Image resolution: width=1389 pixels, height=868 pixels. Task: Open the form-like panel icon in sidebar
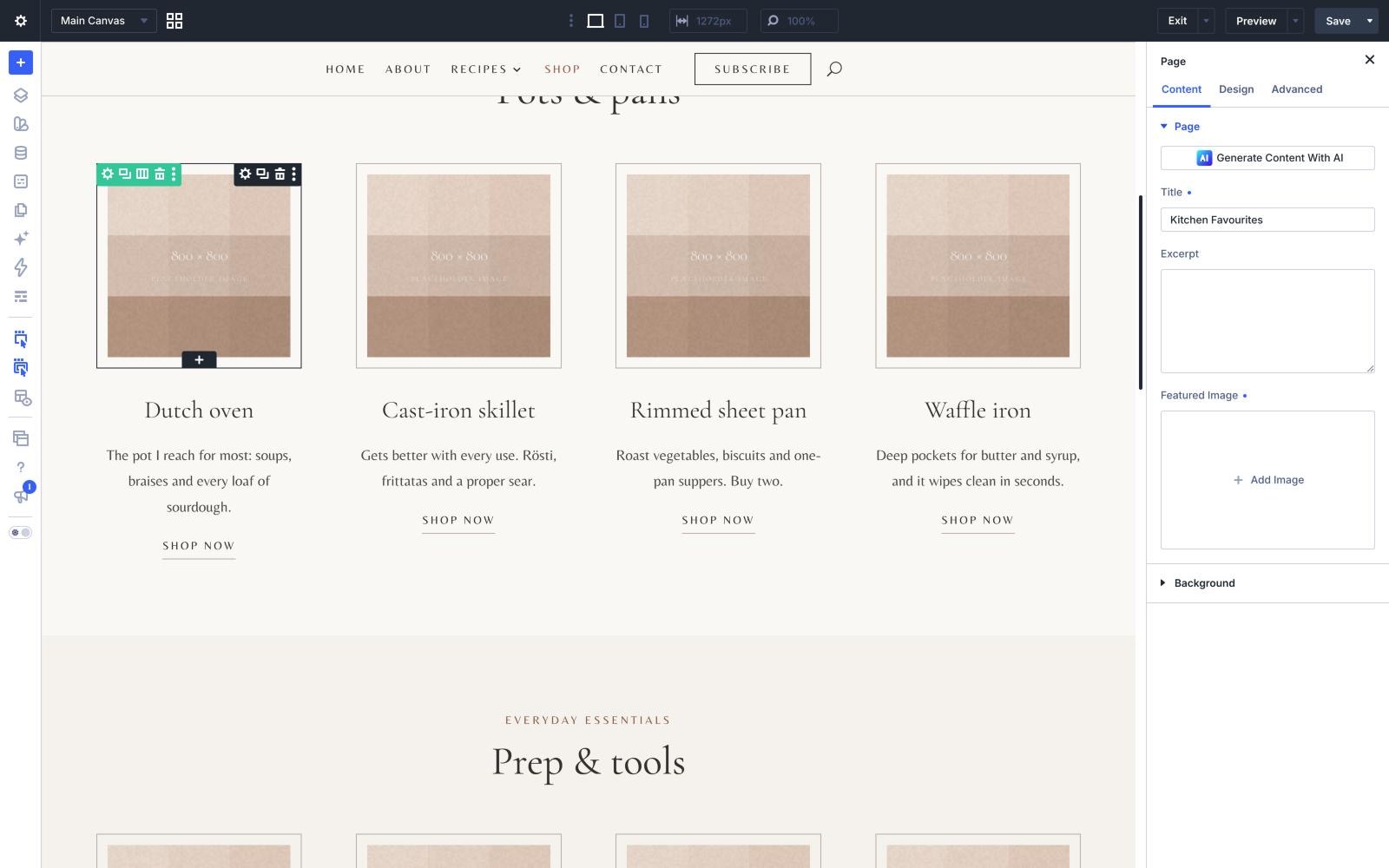(21, 181)
